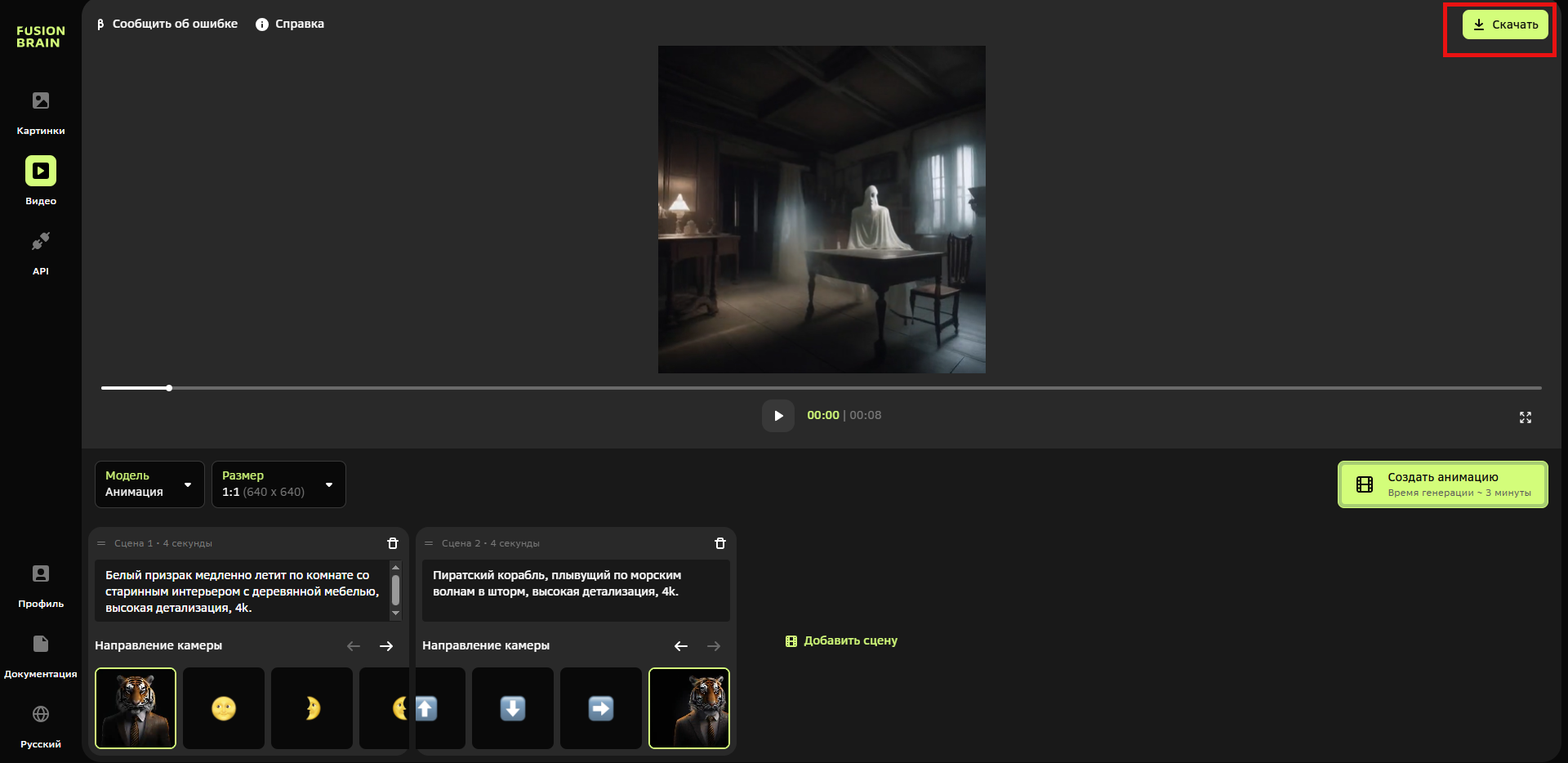Open the Профиль page
Viewport: 1568px width, 763px height.
click(x=41, y=585)
